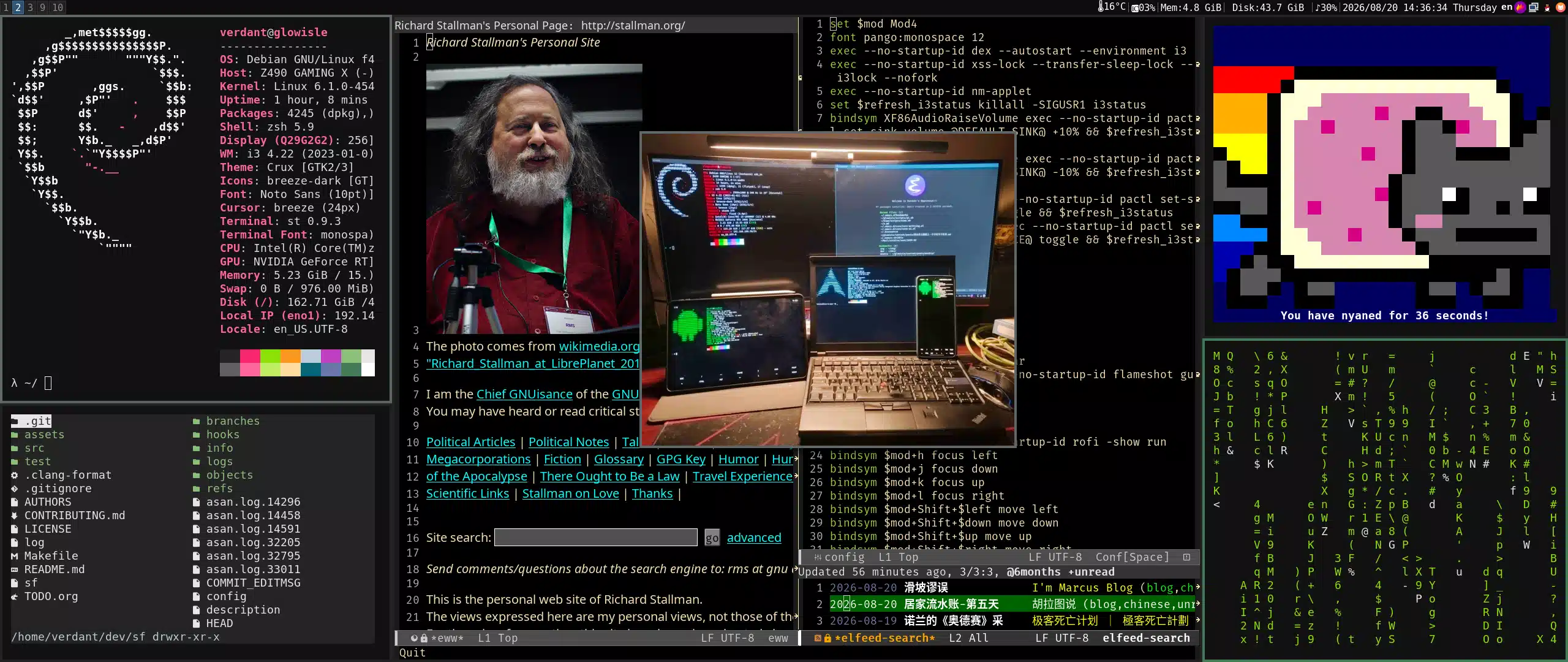Click the lock icon in eww modeline
Viewport: 1568px width, 662px height.
(x=424, y=638)
